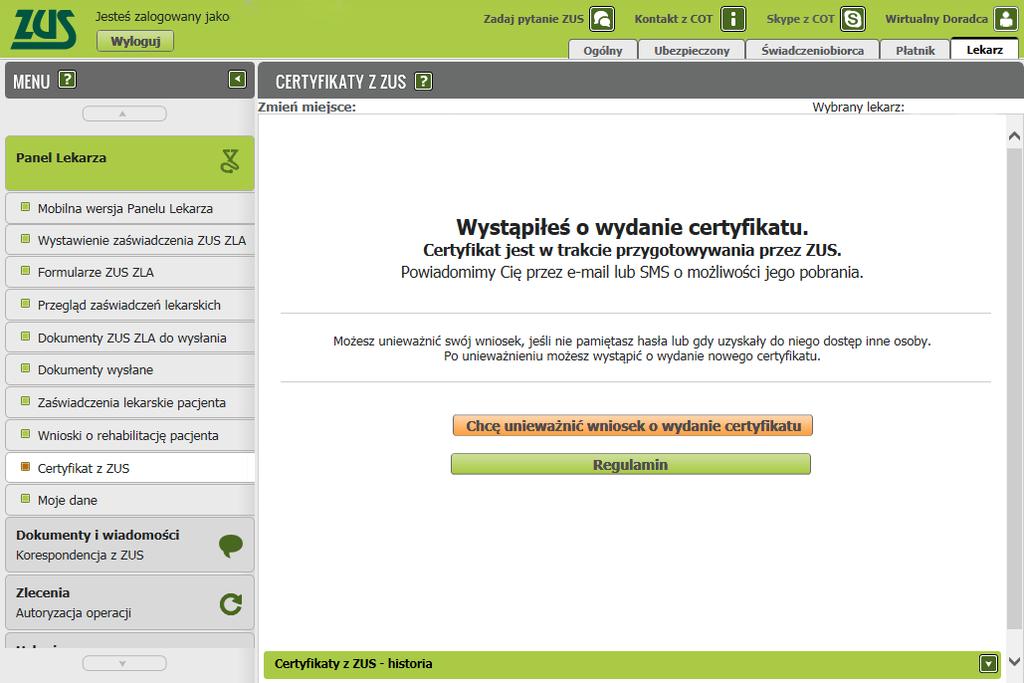Open help icon beside Certyfikaty z ZUS
This screenshot has width=1024, height=683.
424,81
